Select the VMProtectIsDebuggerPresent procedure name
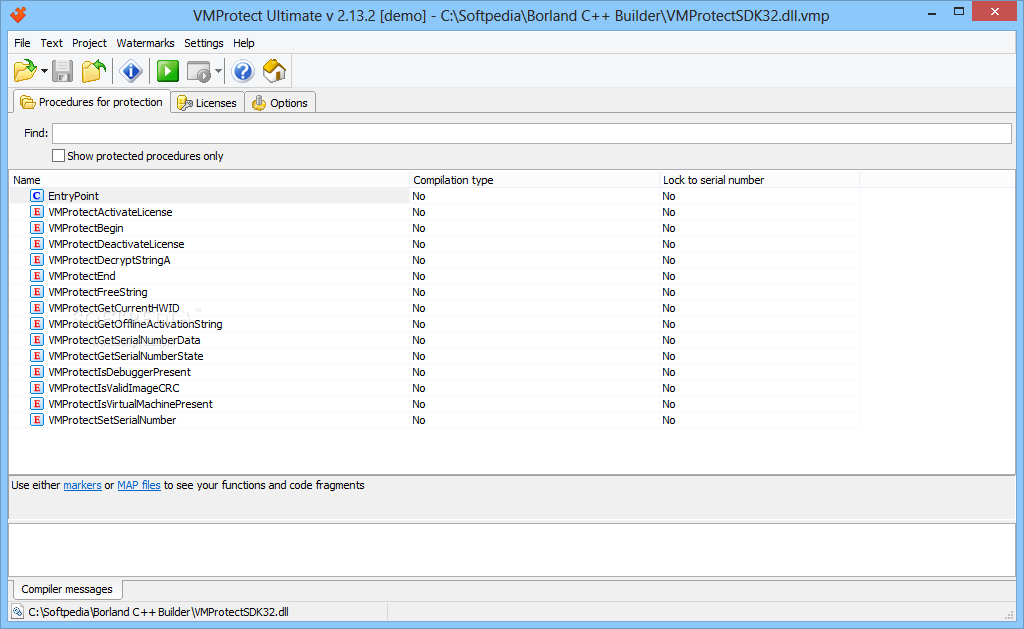 click(120, 372)
